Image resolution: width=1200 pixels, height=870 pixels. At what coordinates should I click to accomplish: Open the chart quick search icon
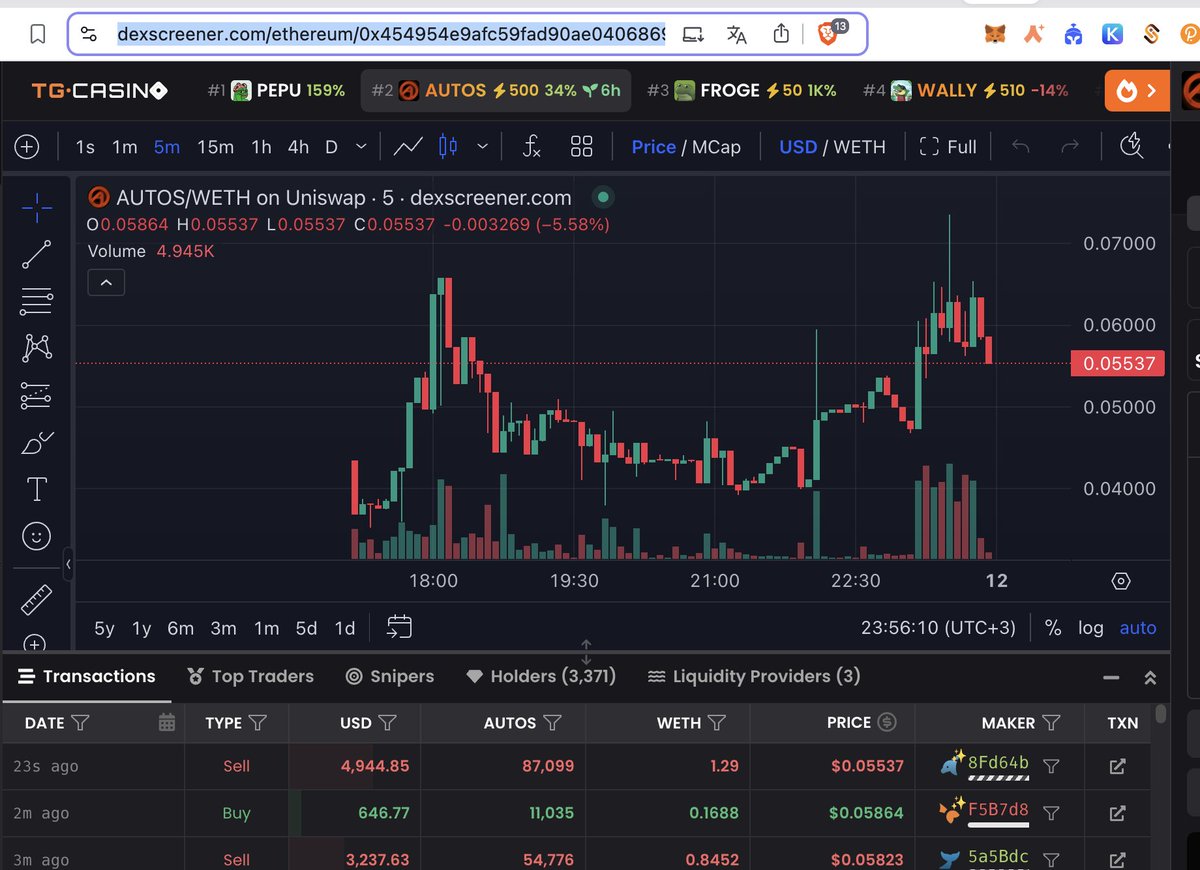point(1131,147)
